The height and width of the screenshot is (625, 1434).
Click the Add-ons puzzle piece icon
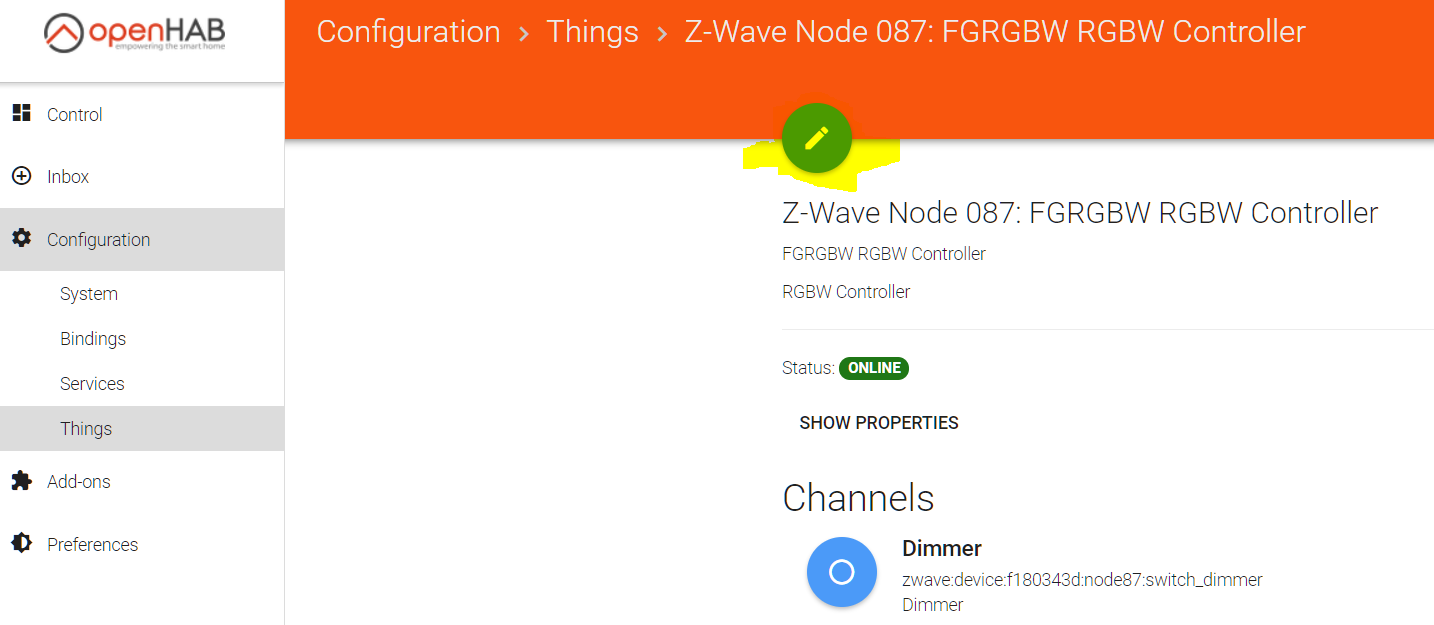click(21, 481)
